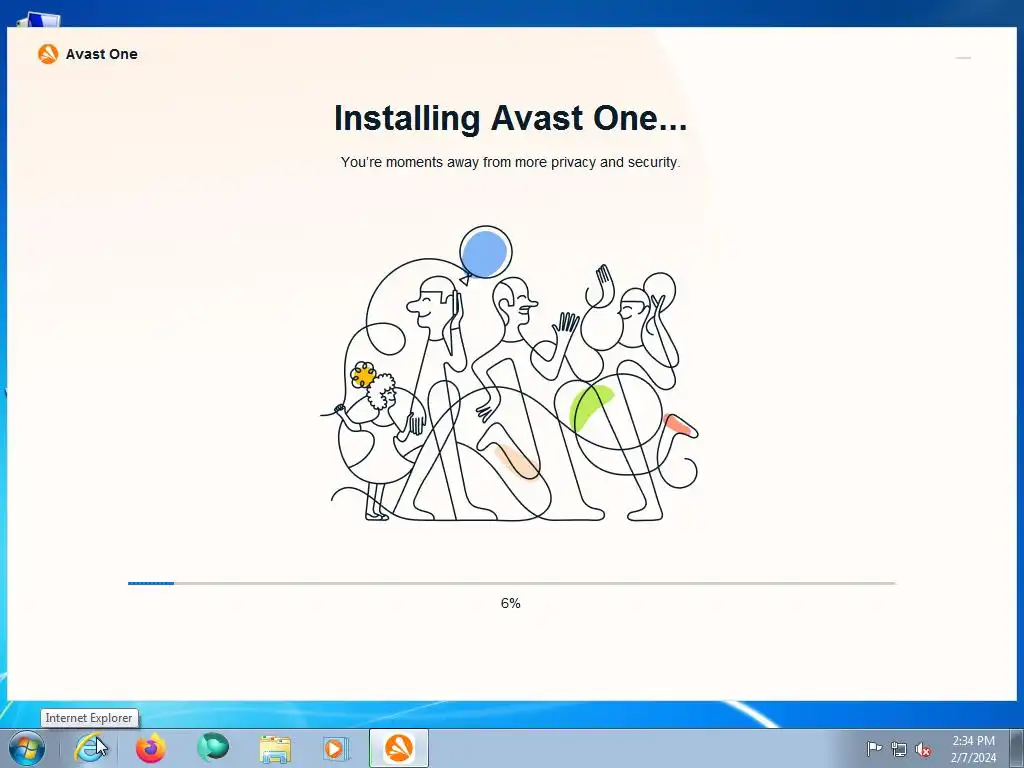Open the Action Center flag icon
1024x768 pixels.
tap(873, 749)
